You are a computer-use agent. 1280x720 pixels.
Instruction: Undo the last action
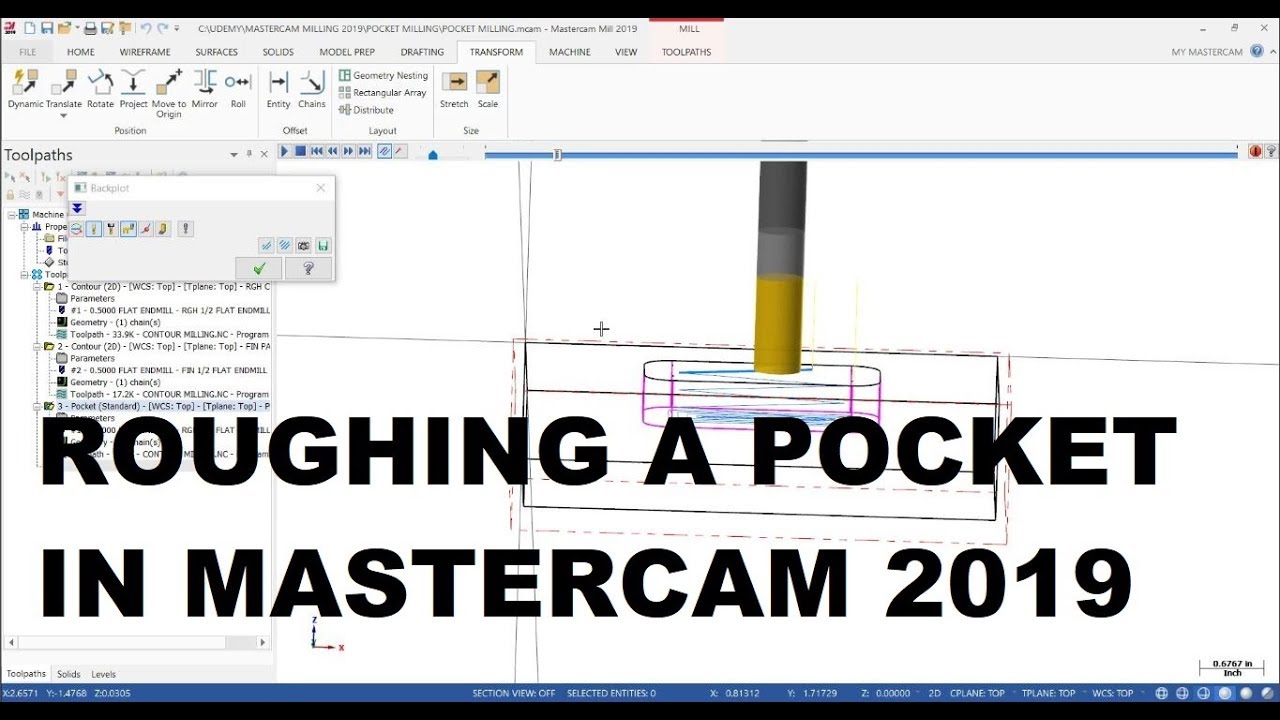(146, 28)
